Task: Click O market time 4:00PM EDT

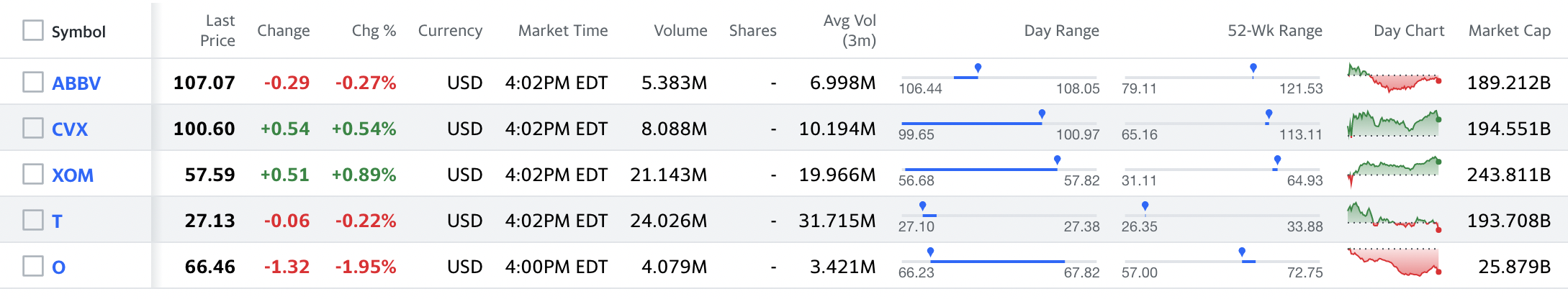Action: tap(557, 267)
